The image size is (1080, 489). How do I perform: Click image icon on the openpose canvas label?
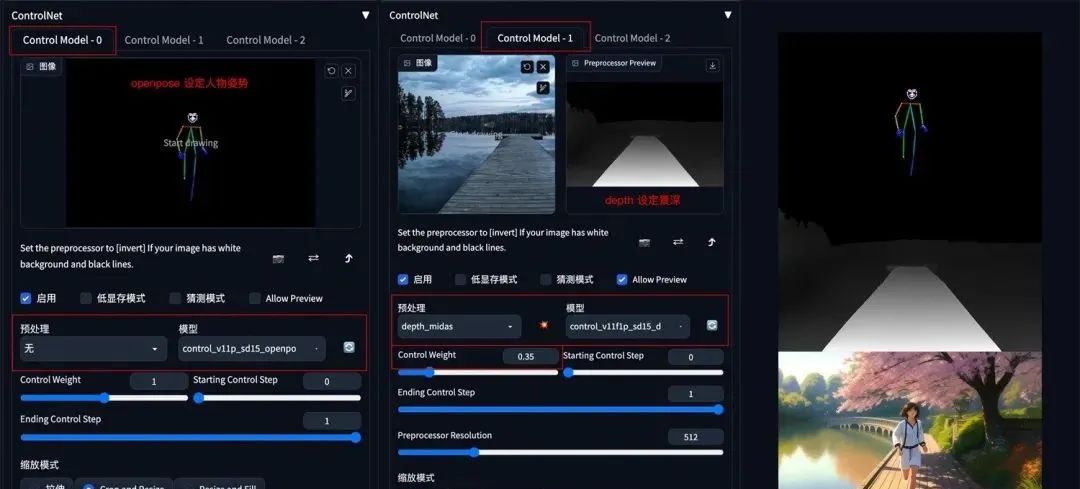[x=30, y=67]
